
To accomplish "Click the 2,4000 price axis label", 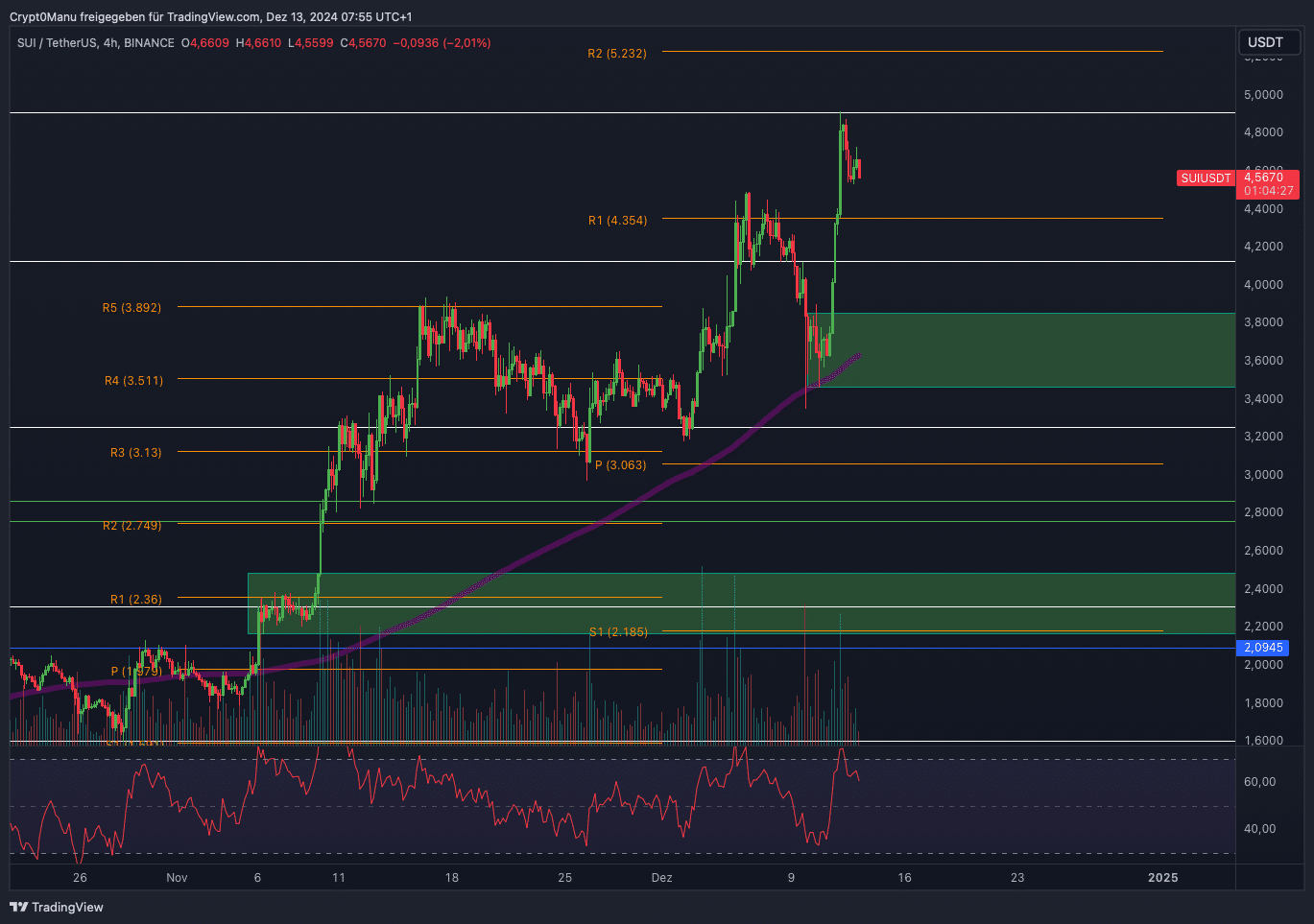I will tap(1263, 589).
